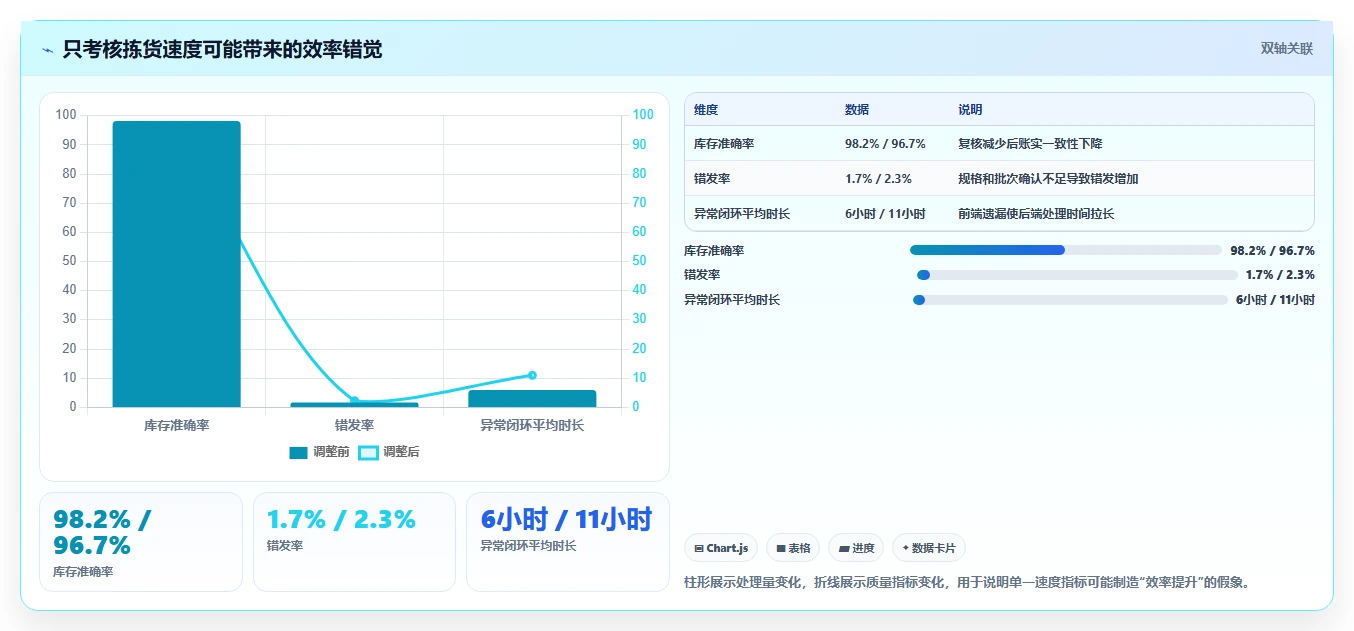This screenshot has width=1354, height=631.
Task: Open the 6小时 / 11小时 data card
Action: pyautogui.click(x=568, y=542)
